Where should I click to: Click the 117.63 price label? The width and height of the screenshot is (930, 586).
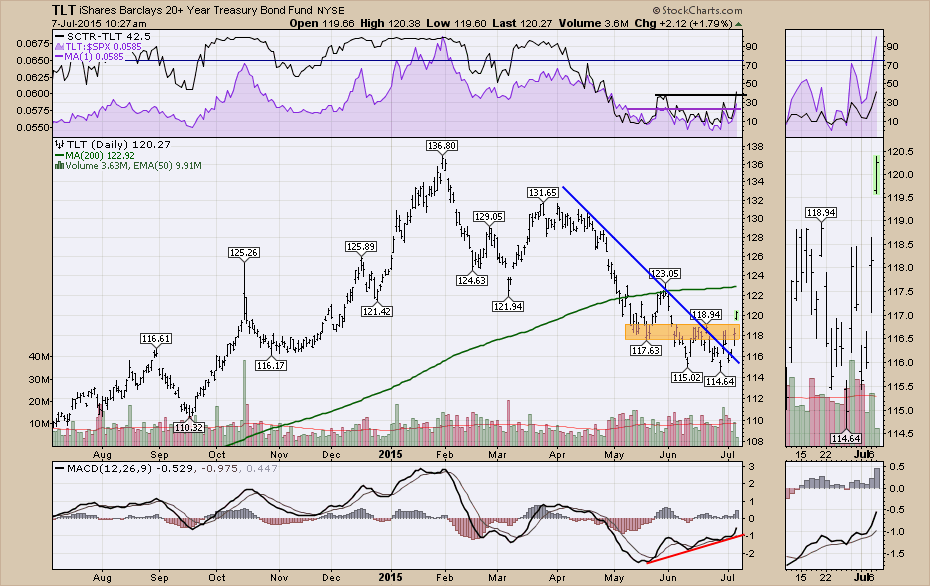point(646,351)
